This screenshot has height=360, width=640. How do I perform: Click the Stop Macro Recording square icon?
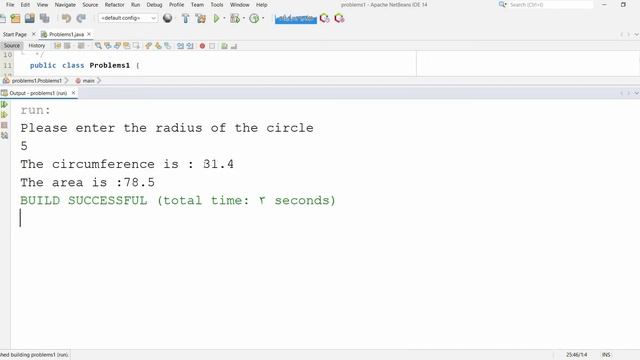point(212,46)
